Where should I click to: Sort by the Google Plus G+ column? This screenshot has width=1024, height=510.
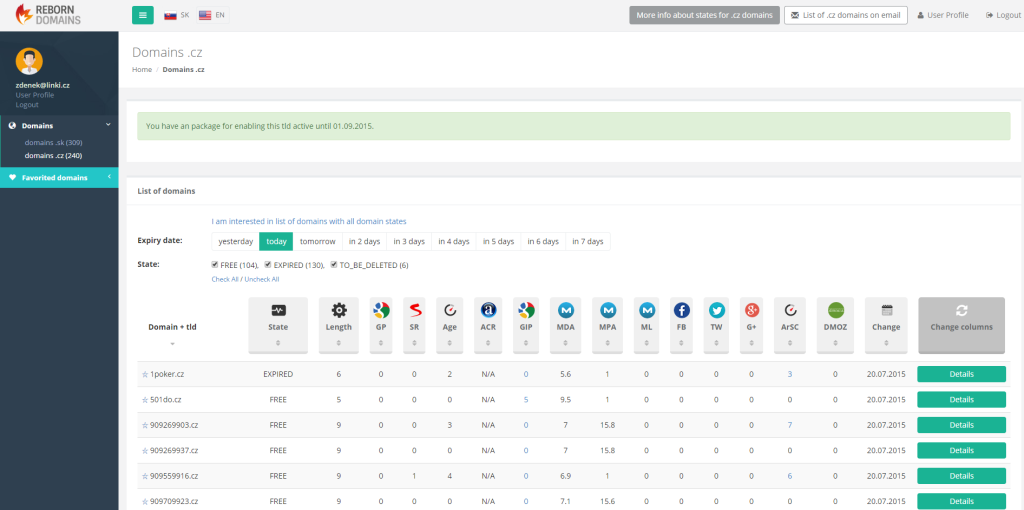751,326
